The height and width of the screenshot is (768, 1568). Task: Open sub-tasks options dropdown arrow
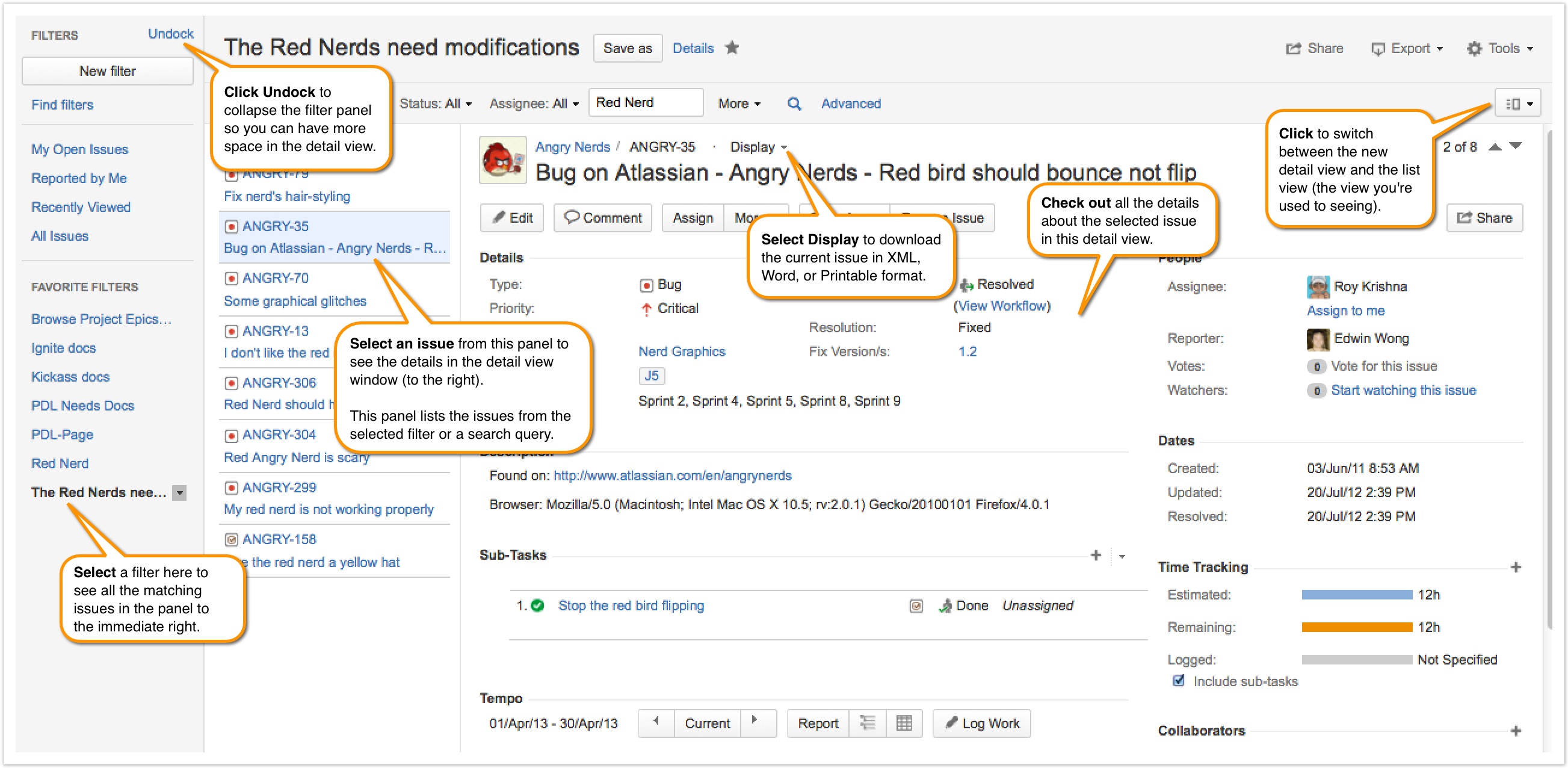point(1122,556)
